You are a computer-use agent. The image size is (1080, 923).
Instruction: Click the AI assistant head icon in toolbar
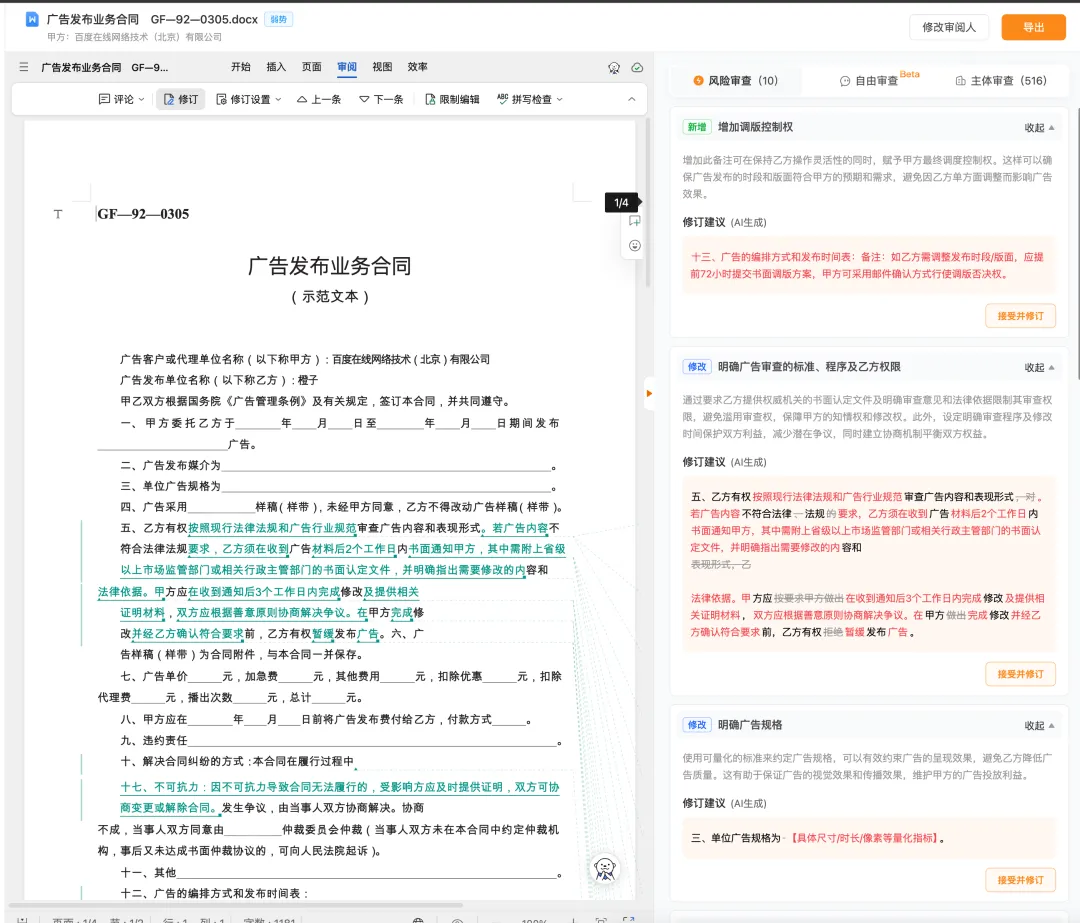coord(614,68)
